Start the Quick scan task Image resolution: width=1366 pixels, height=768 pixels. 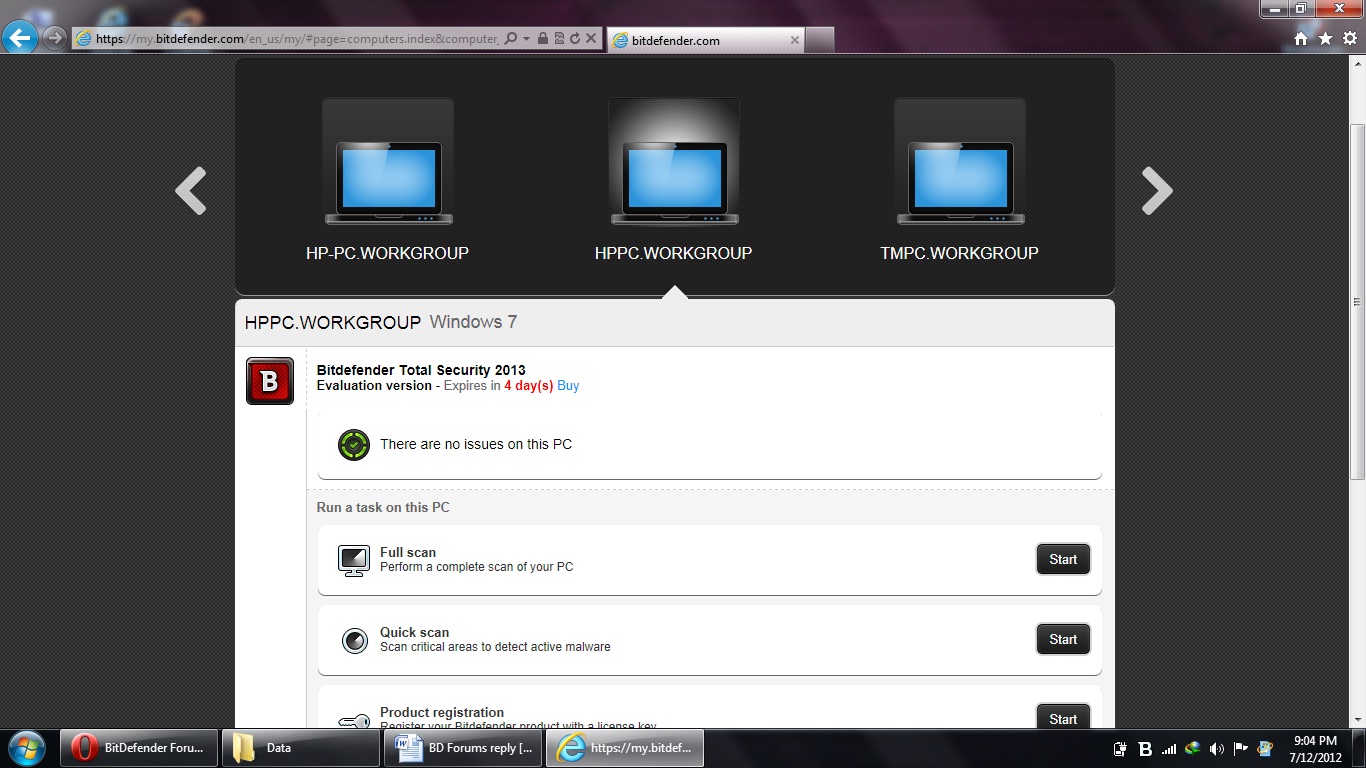pos(1063,639)
